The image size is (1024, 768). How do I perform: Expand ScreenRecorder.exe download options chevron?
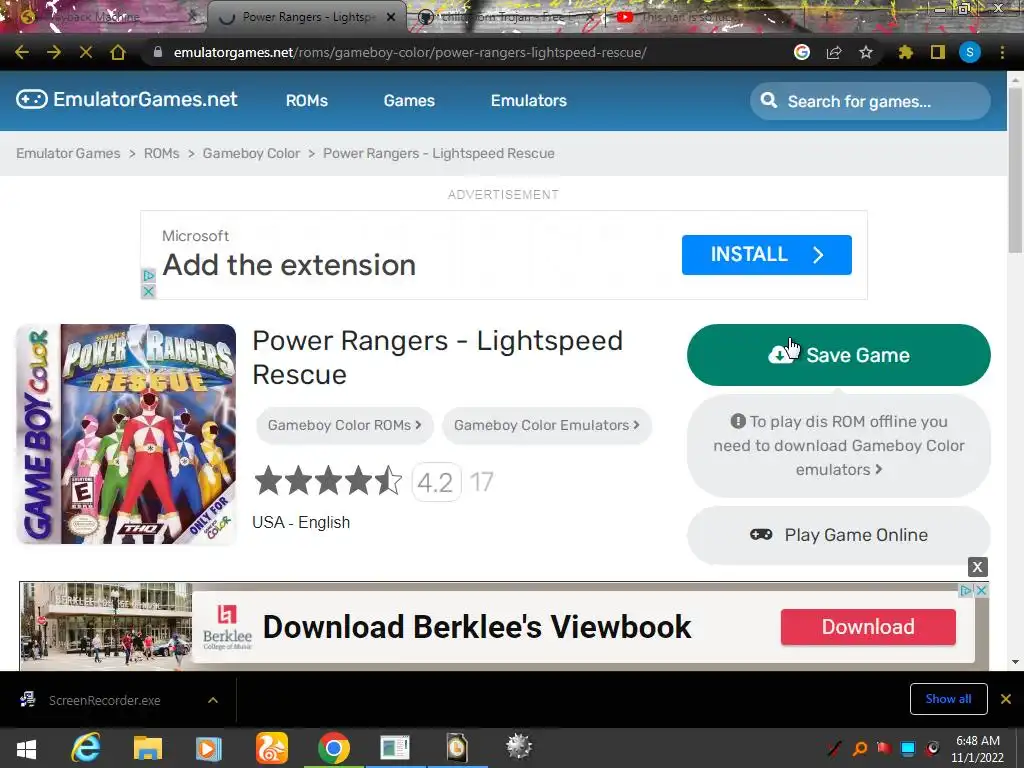213,700
